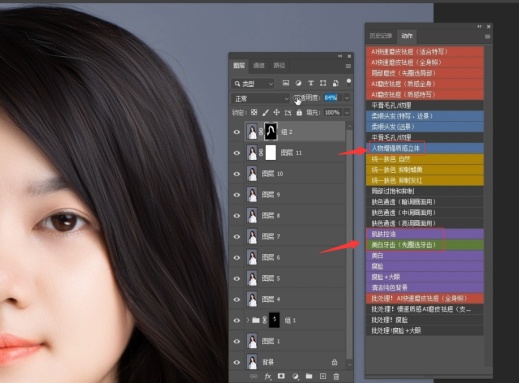Expand the 组 1 group chevron
Screen dimensions: 519x383
[x=248, y=320]
